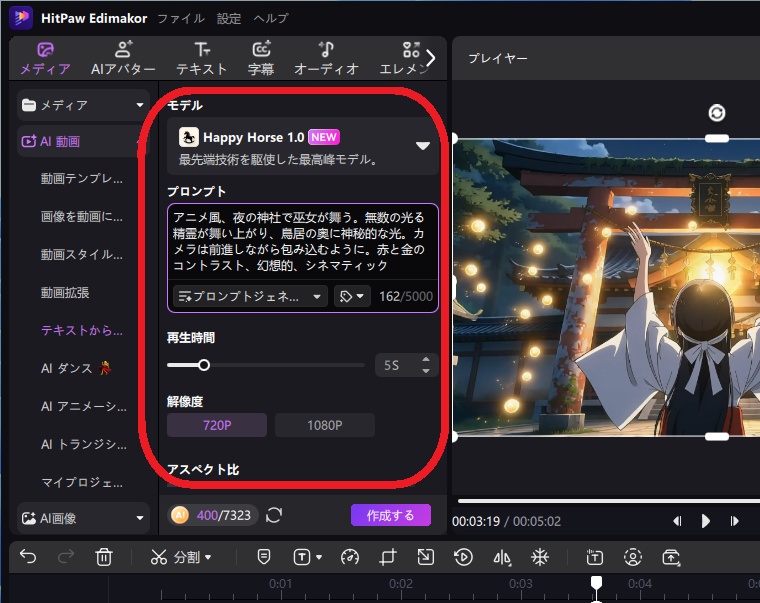760x603 pixels.
Task: Step to previous frame in player
Action: pyautogui.click(x=678, y=521)
